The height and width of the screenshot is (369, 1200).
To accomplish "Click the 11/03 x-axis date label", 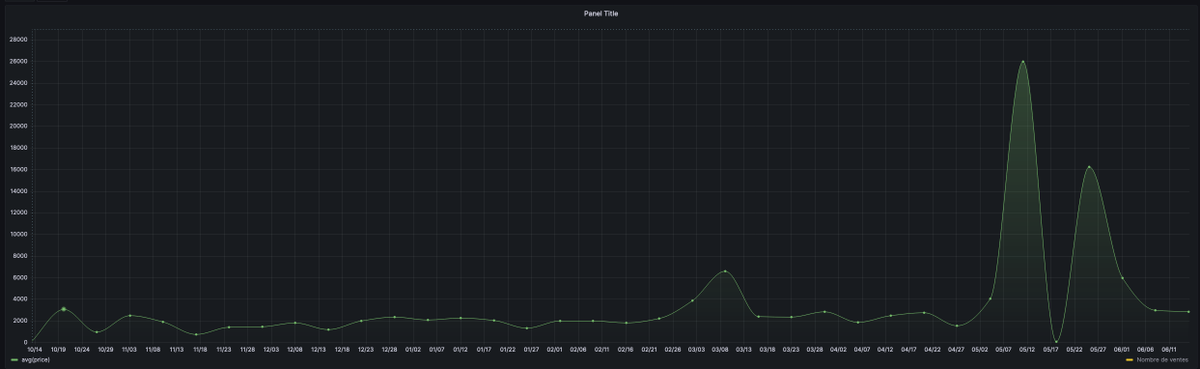I will tap(129, 350).
